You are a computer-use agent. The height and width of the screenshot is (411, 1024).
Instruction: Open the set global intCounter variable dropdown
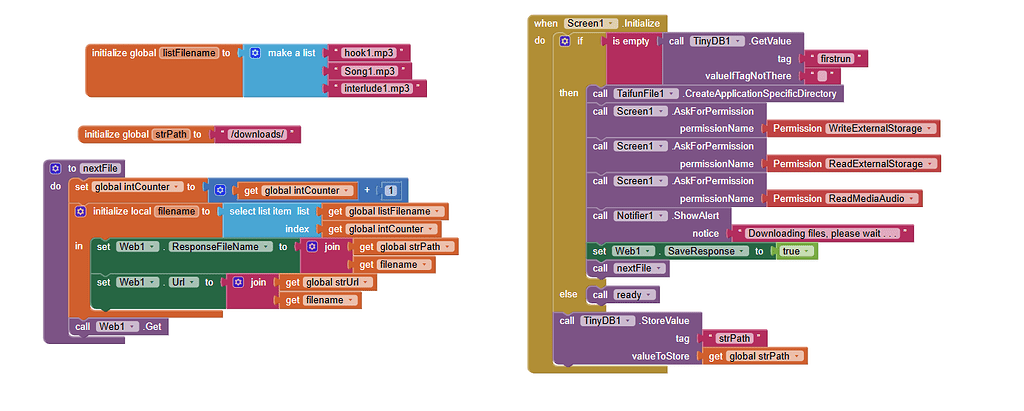[177, 187]
